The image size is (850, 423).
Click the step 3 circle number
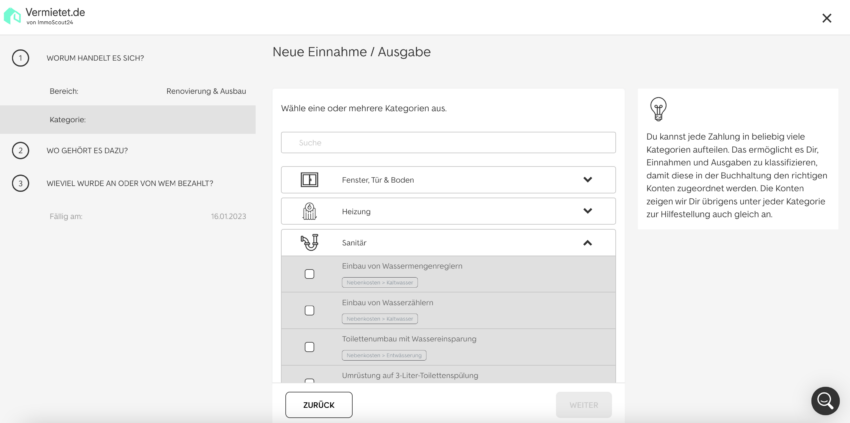(20, 183)
